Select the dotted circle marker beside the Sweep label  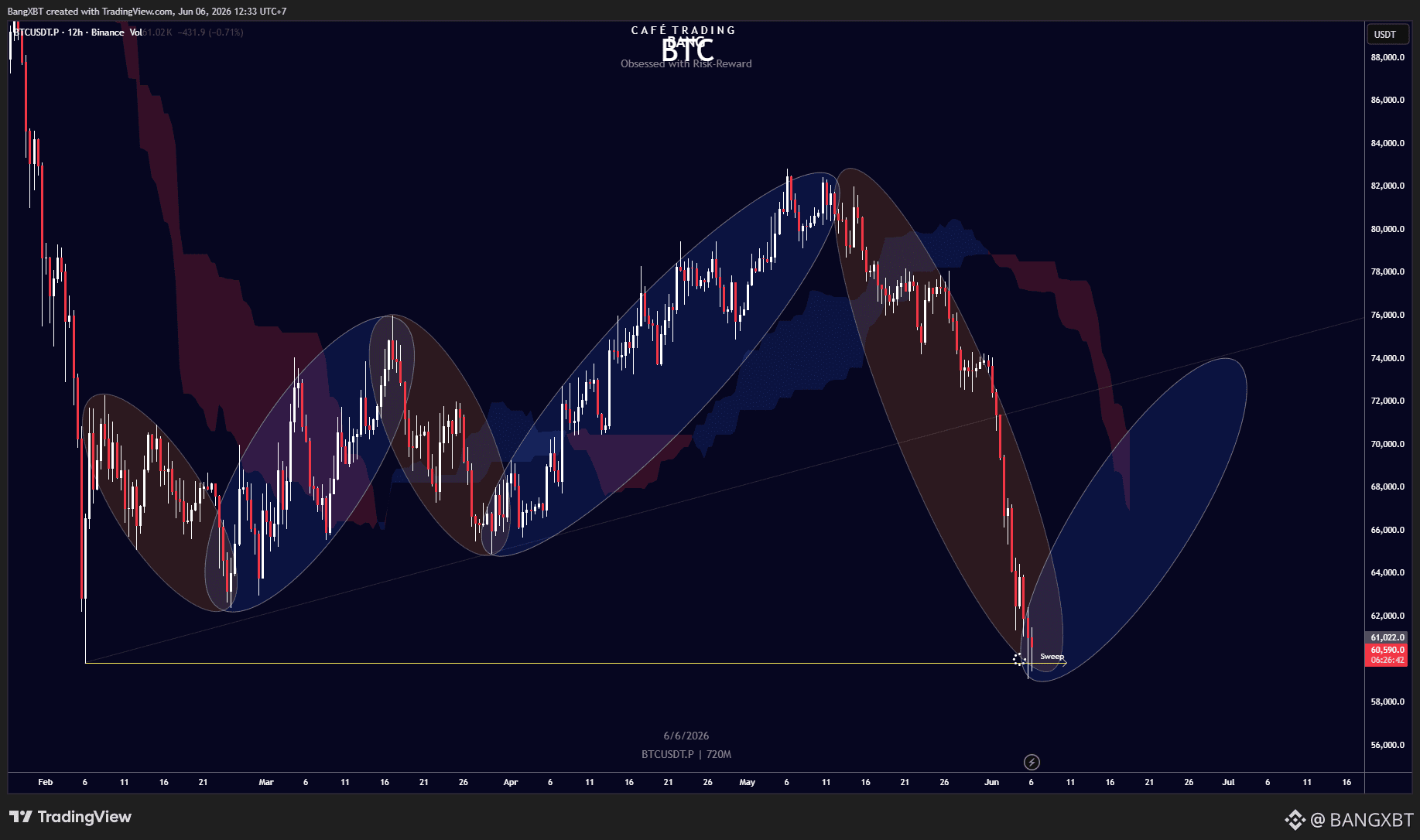pyautogui.click(x=1019, y=659)
